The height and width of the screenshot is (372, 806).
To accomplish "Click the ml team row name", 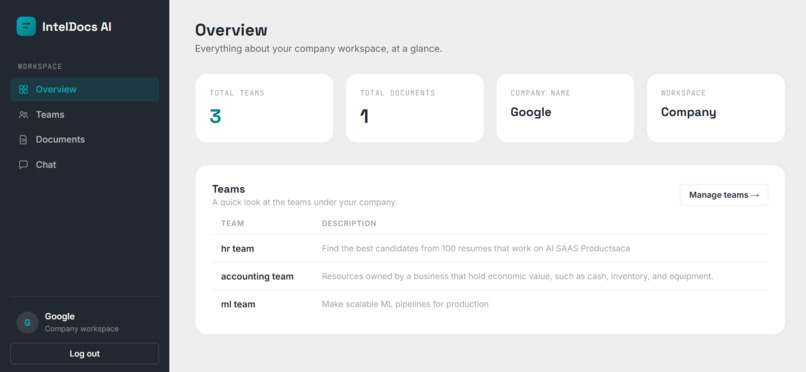I will 238,304.
